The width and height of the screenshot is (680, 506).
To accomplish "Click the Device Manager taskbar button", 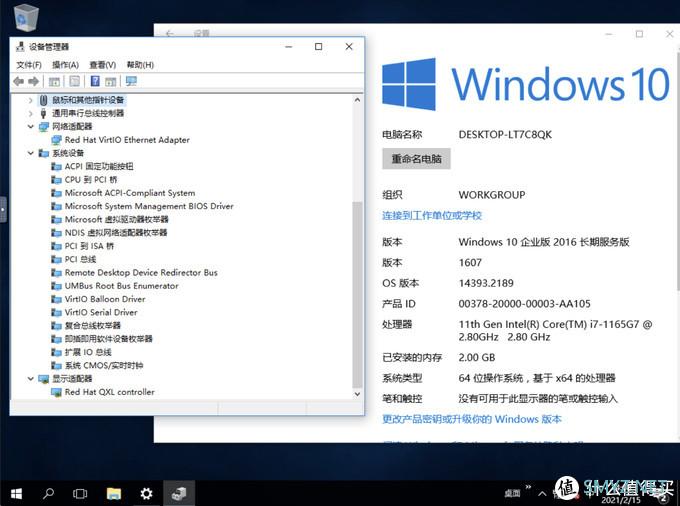I will [x=179, y=493].
